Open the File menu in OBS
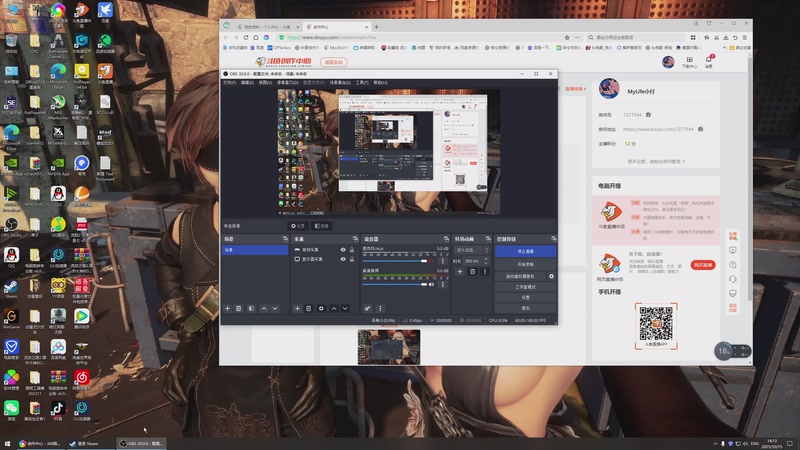 (x=229, y=83)
